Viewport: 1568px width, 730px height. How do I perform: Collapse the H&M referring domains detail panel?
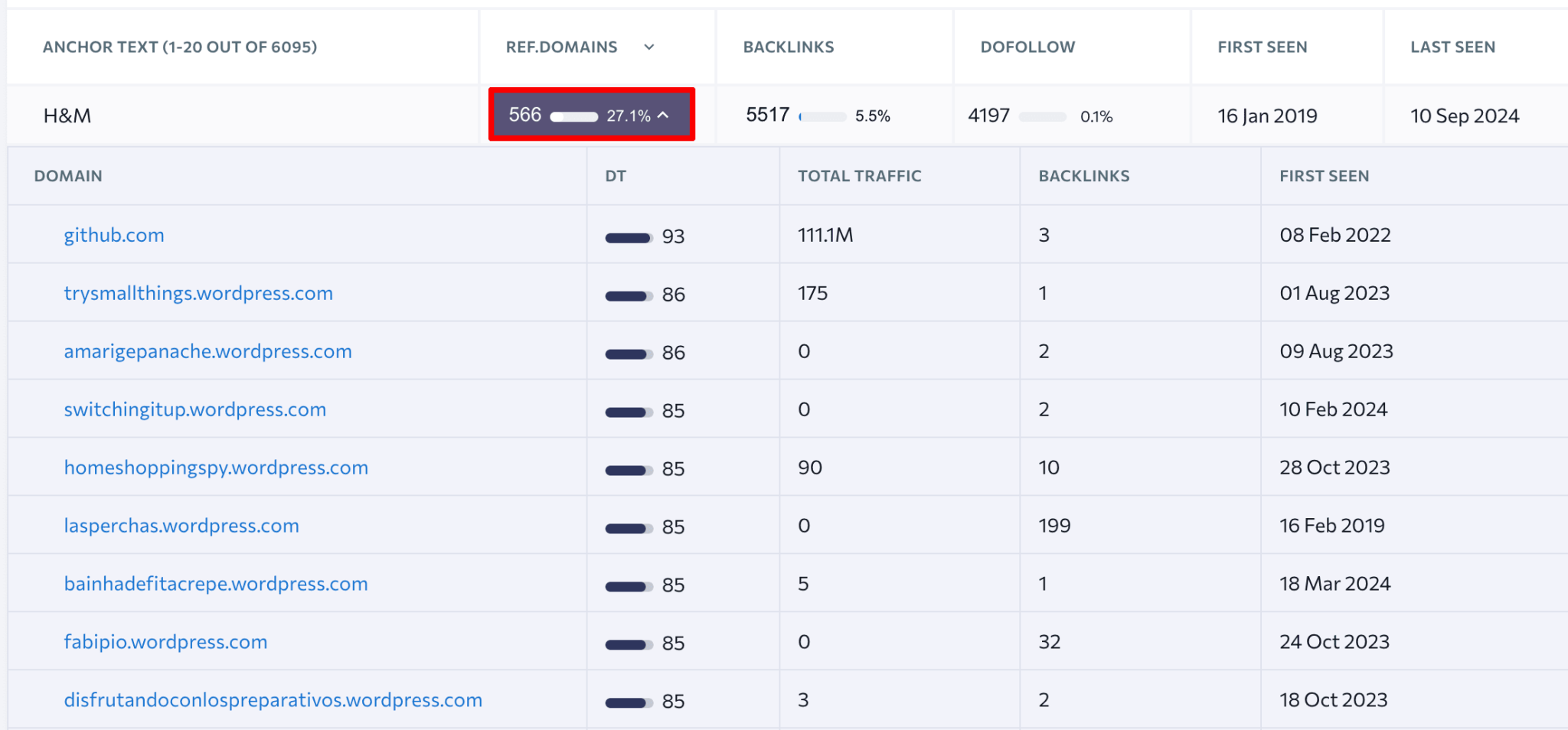663,115
